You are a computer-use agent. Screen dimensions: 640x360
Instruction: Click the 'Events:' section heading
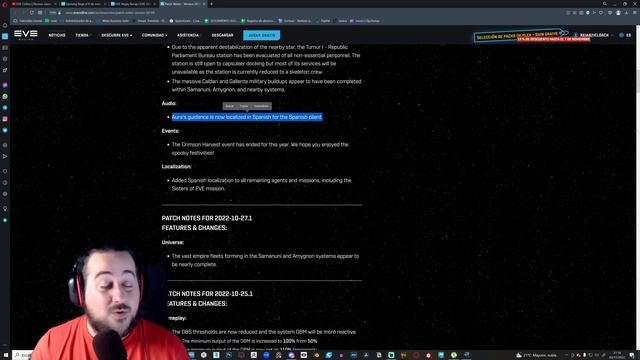pos(171,131)
